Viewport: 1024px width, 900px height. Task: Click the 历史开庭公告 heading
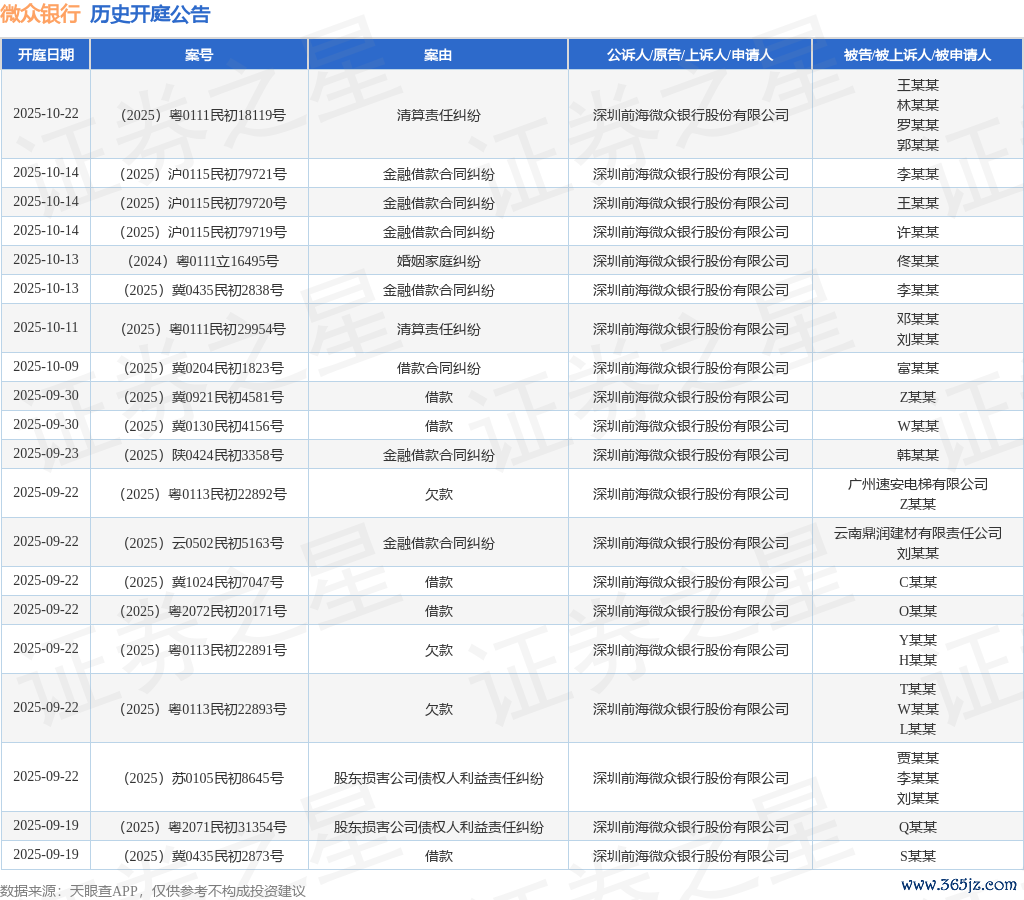click(150, 14)
